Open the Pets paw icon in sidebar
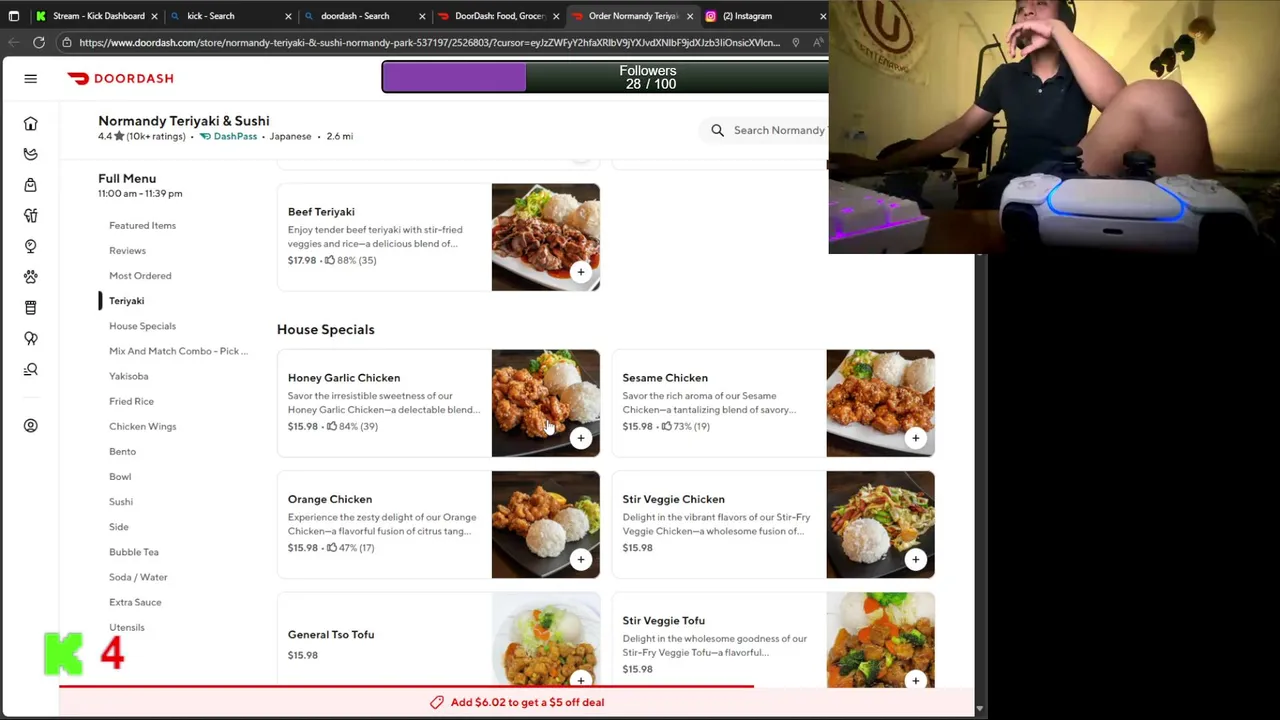1280x720 pixels. click(x=30, y=276)
